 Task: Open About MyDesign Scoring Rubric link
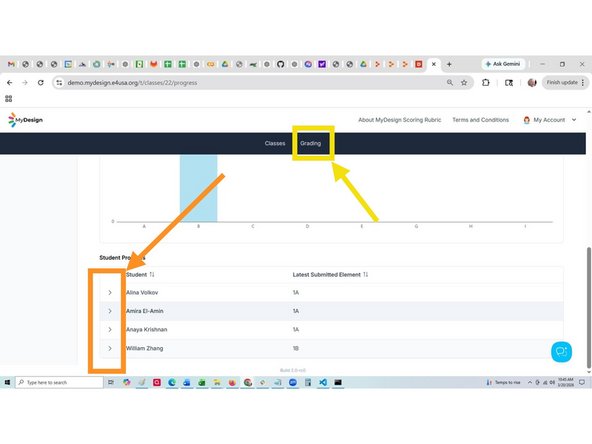coord(399,120)
